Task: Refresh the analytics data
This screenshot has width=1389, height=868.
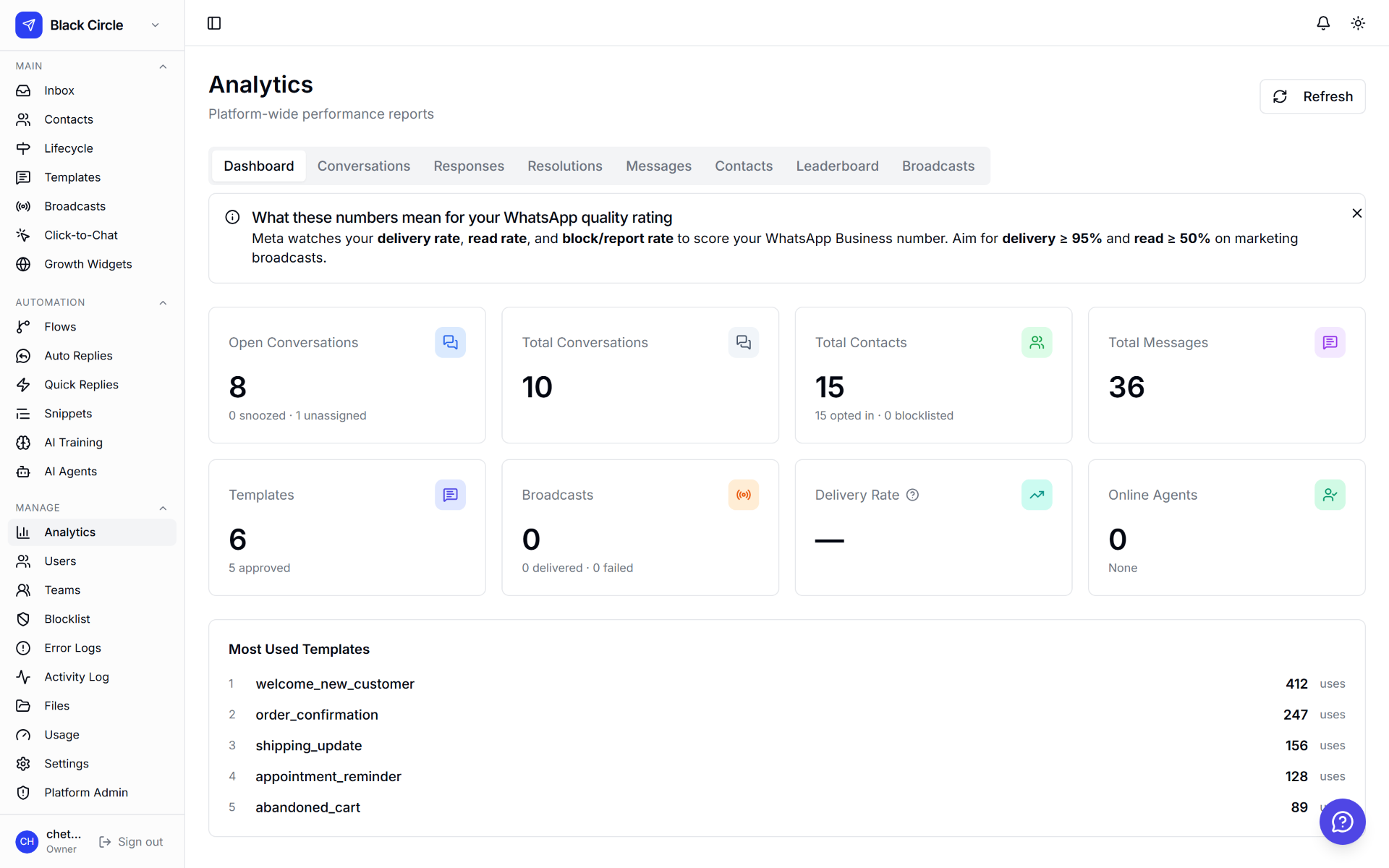Action: point(1312,97)
